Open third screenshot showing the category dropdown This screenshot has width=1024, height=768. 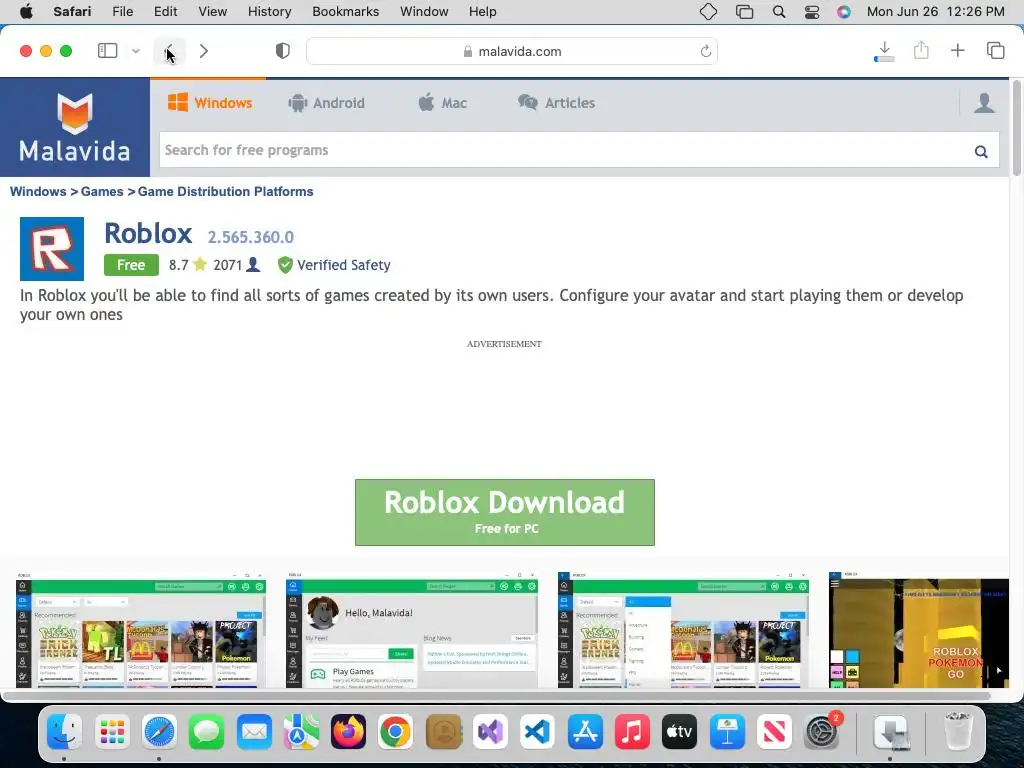[683, 630]
